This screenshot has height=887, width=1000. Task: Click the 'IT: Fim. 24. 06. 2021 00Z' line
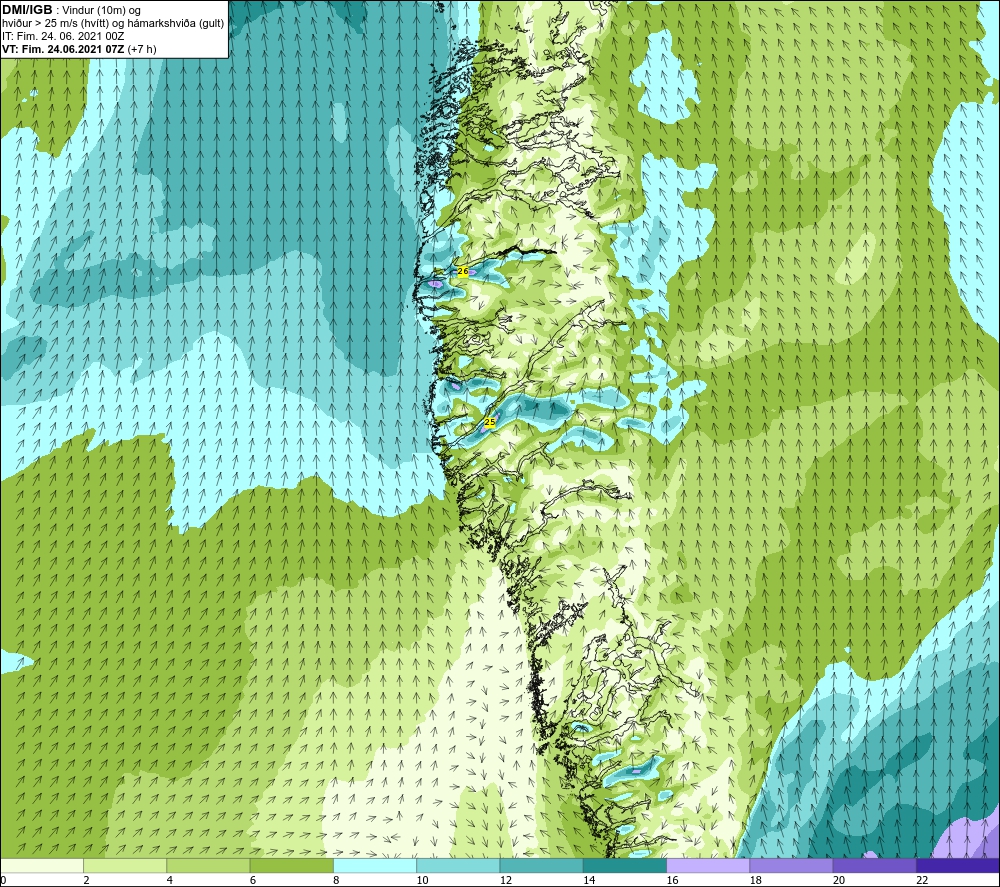[63, 36]
